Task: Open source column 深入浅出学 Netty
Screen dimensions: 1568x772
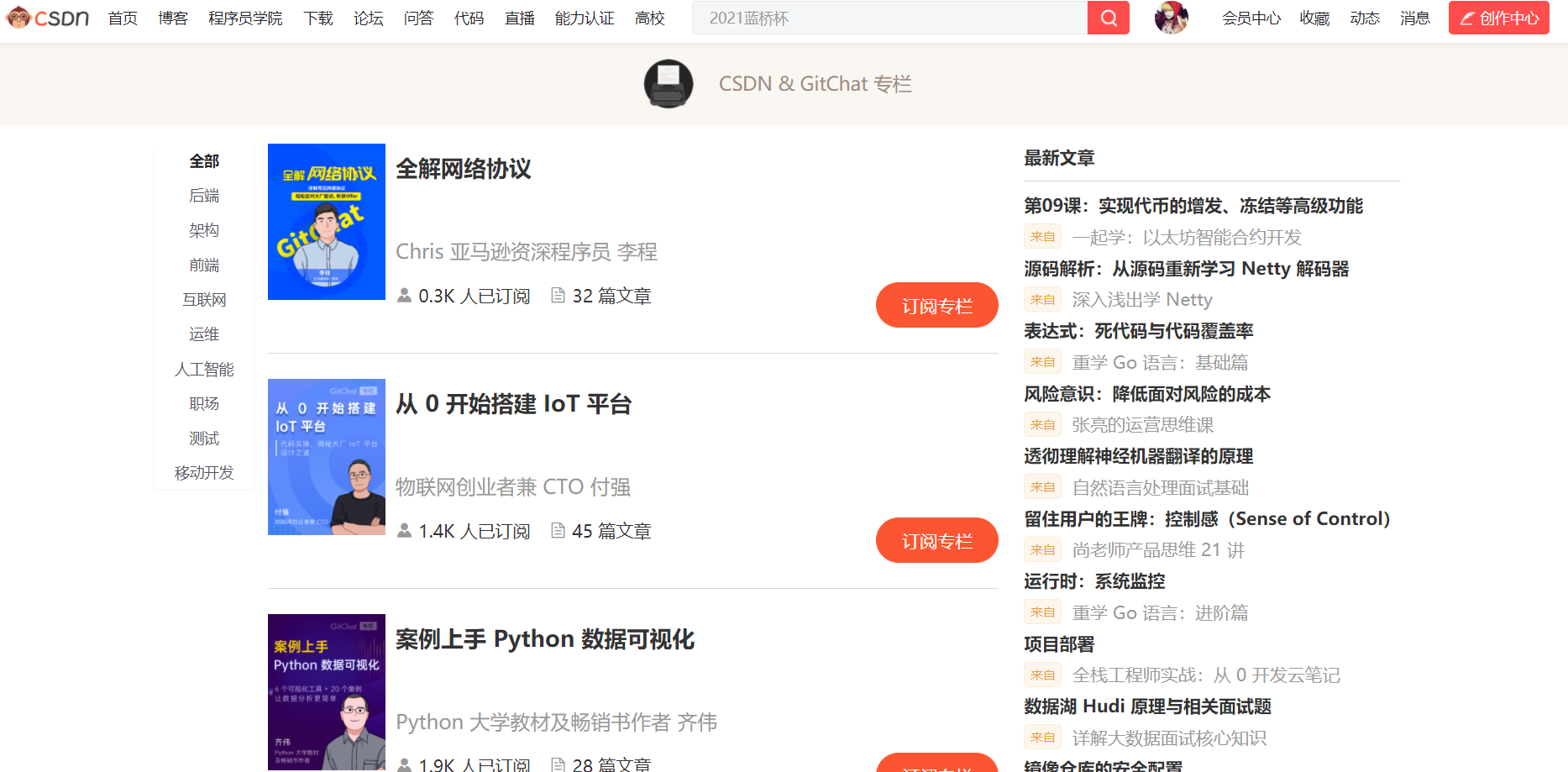Action: (x=1142, y=300)
